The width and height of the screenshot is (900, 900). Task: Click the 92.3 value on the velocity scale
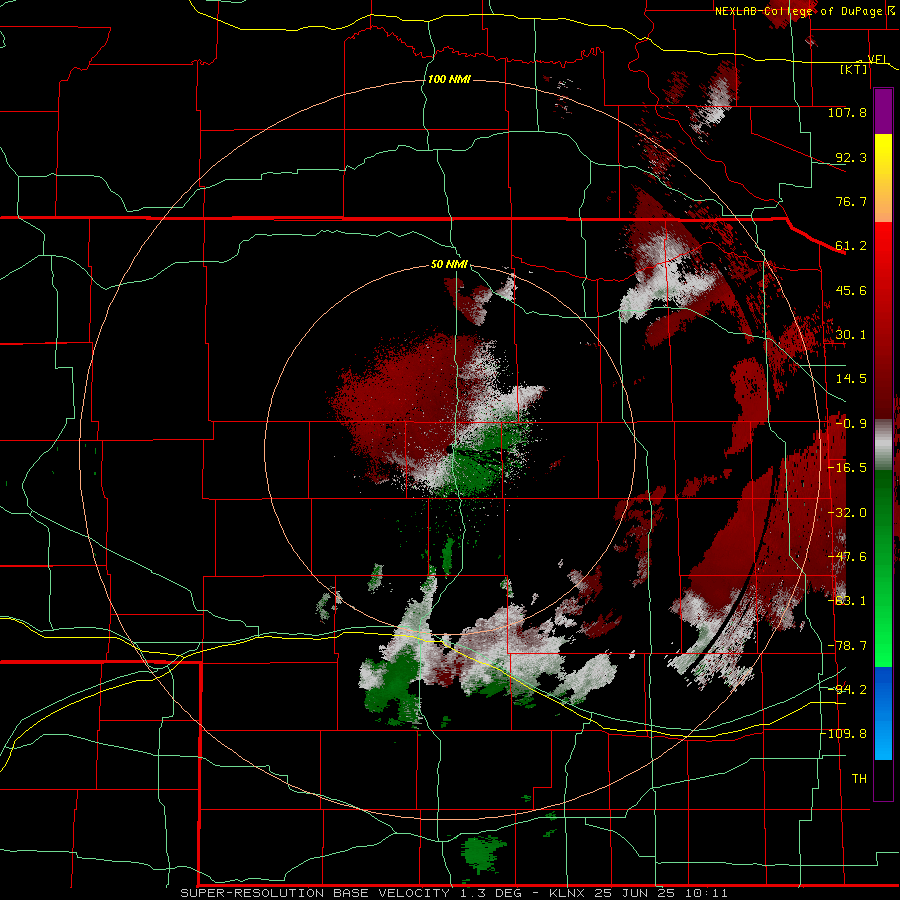pyautogui.click(x=851, y=157)
